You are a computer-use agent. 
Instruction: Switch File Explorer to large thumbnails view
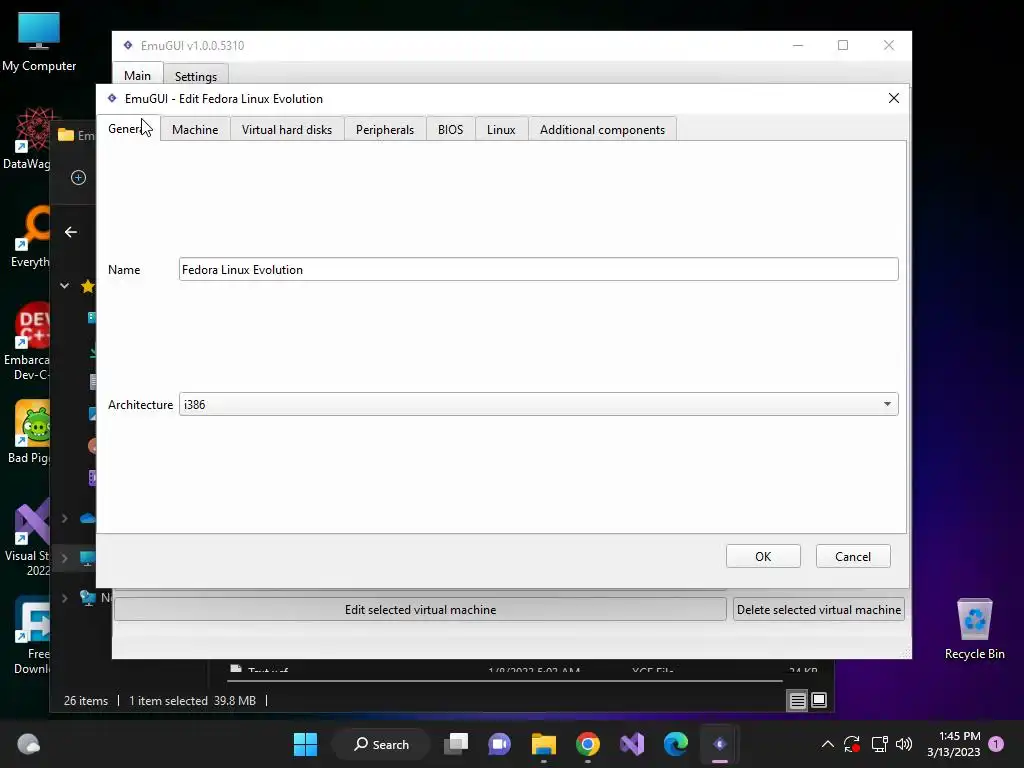click(x=819, y=701)
